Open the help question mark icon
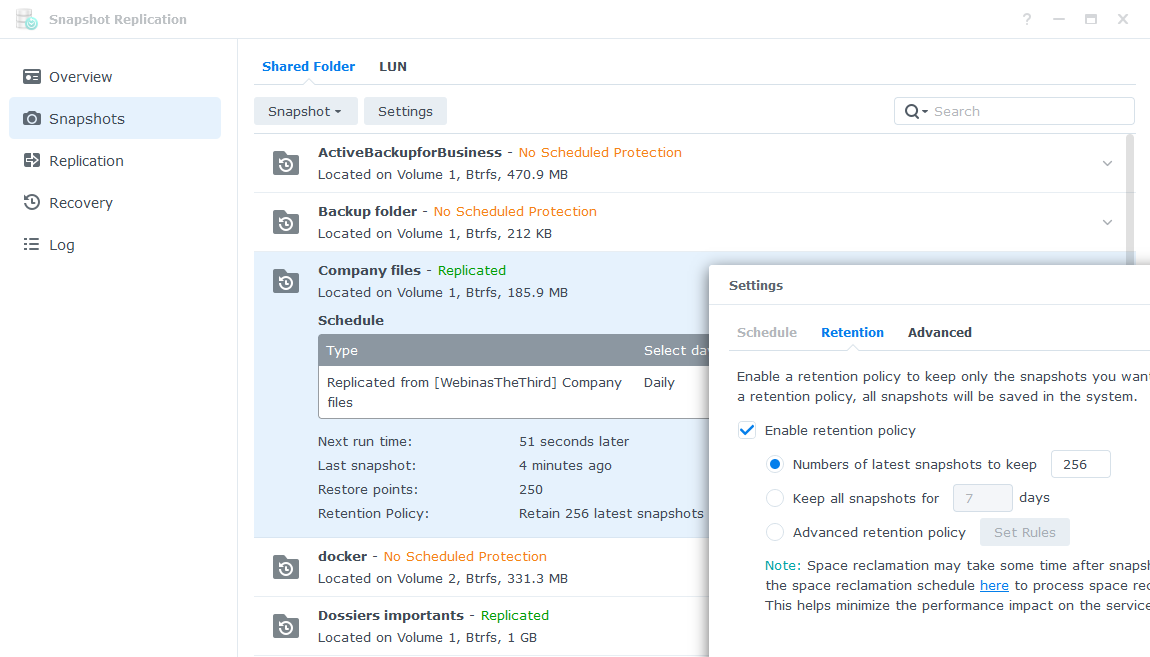 pos(1027,19)
